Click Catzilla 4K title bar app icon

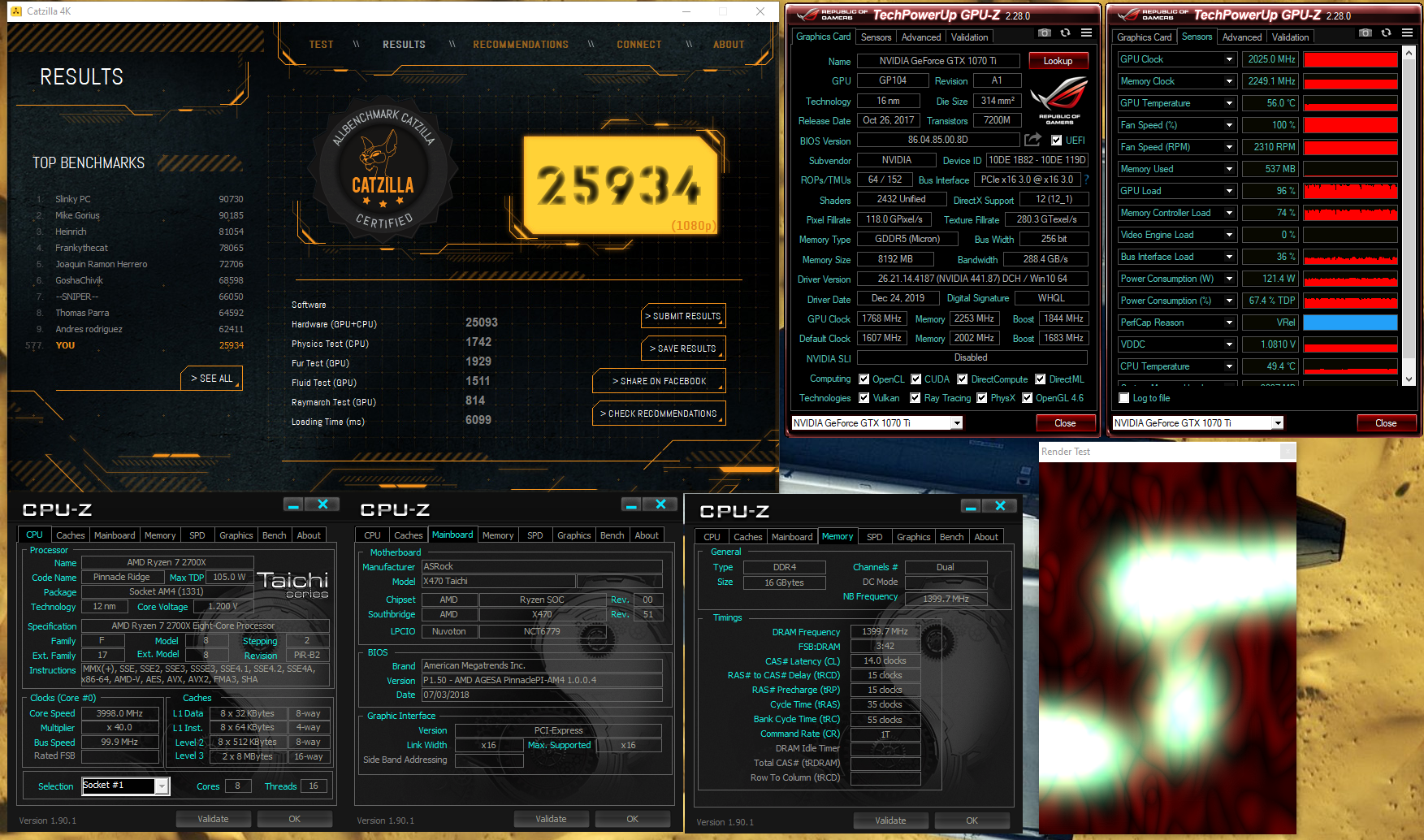pyautogui.click(x=16, y=11)
